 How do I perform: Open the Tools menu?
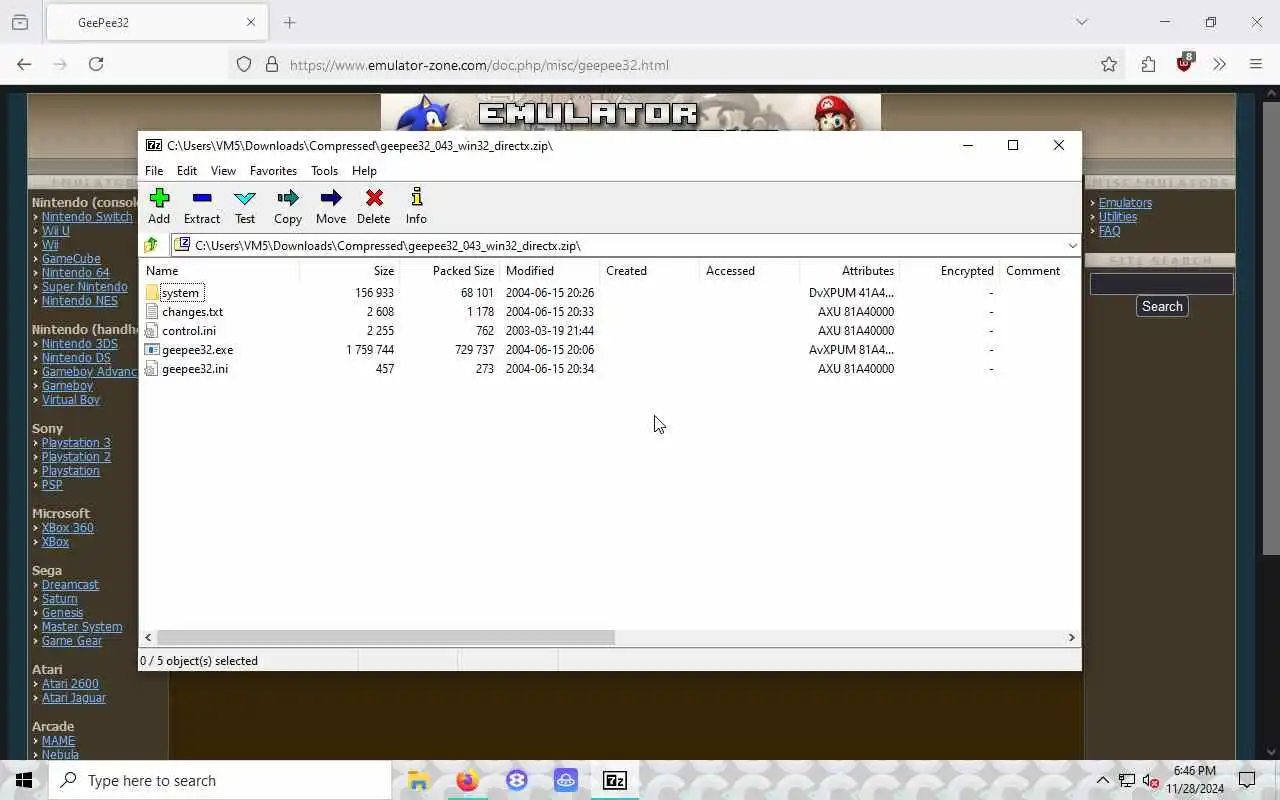(324, 171)
